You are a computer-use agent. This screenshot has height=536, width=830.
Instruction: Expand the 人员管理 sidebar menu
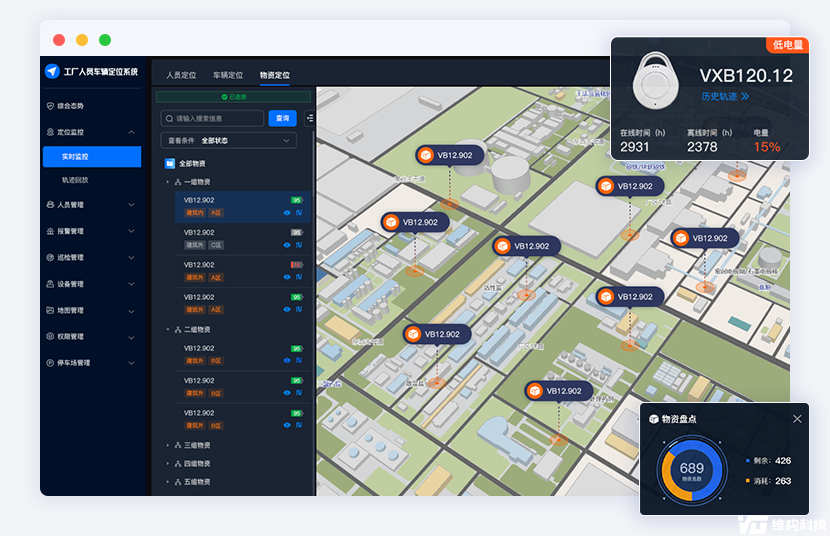point(131,205)
